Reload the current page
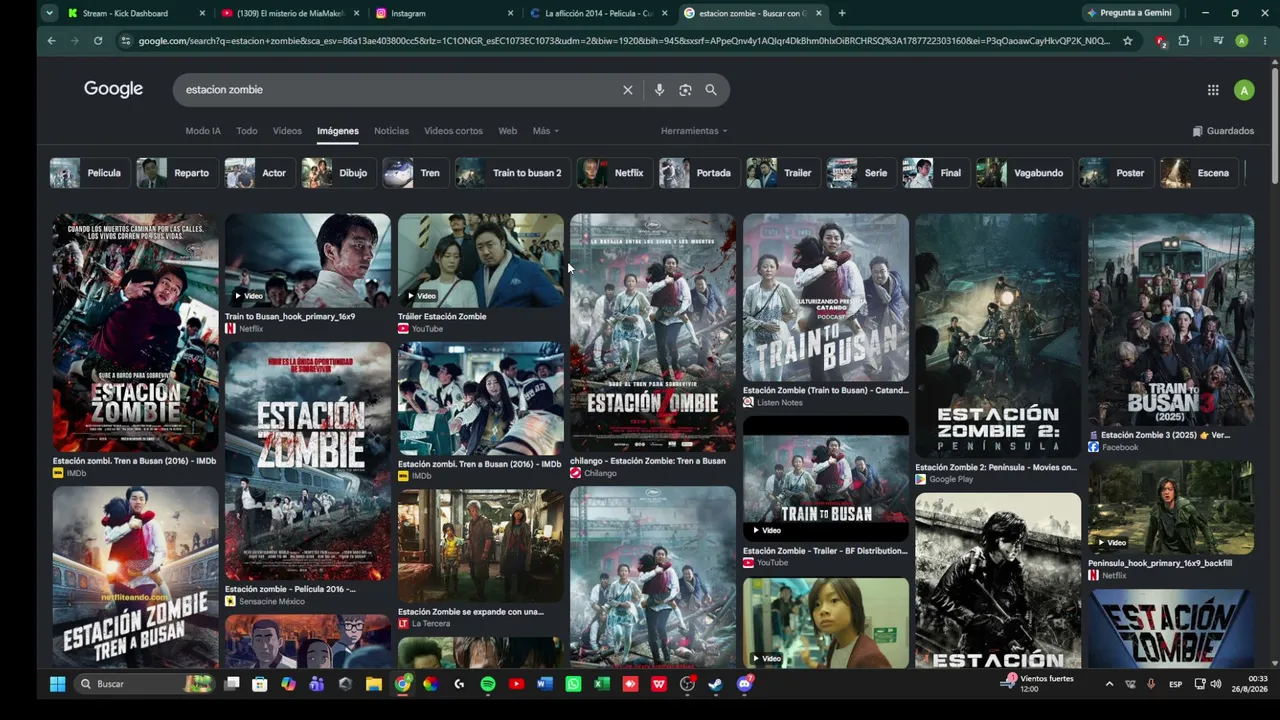The height and width of the screenshot is (720, 1280). tap(98, 41)
